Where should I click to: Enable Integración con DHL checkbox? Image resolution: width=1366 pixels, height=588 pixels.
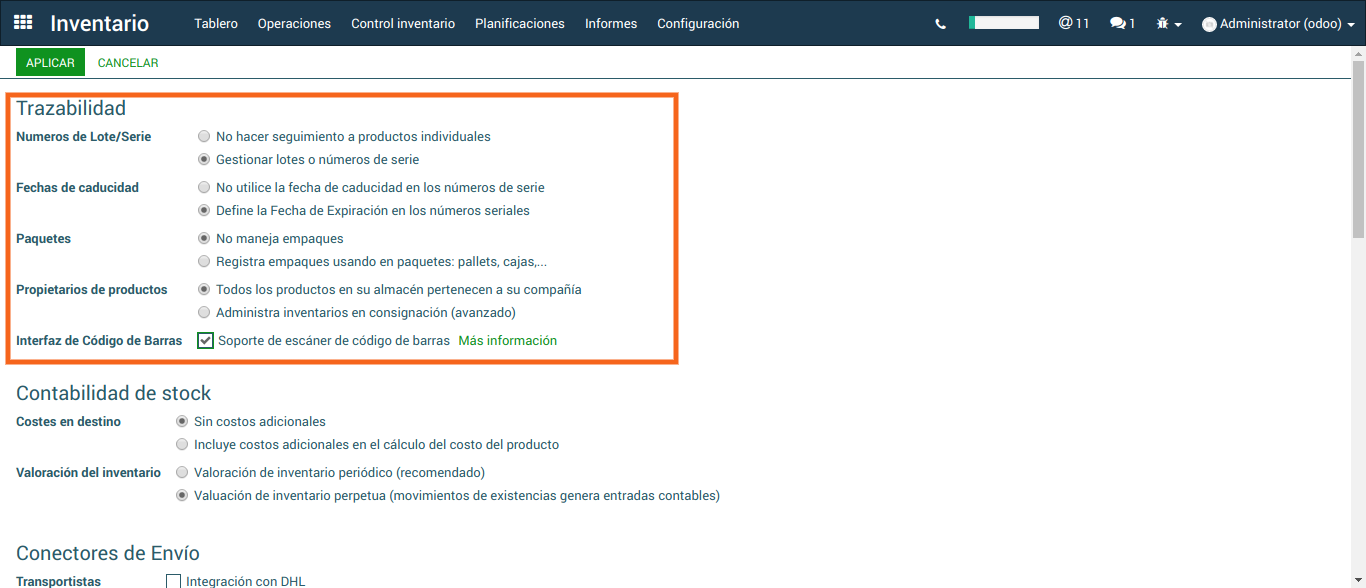coord(174,581)
